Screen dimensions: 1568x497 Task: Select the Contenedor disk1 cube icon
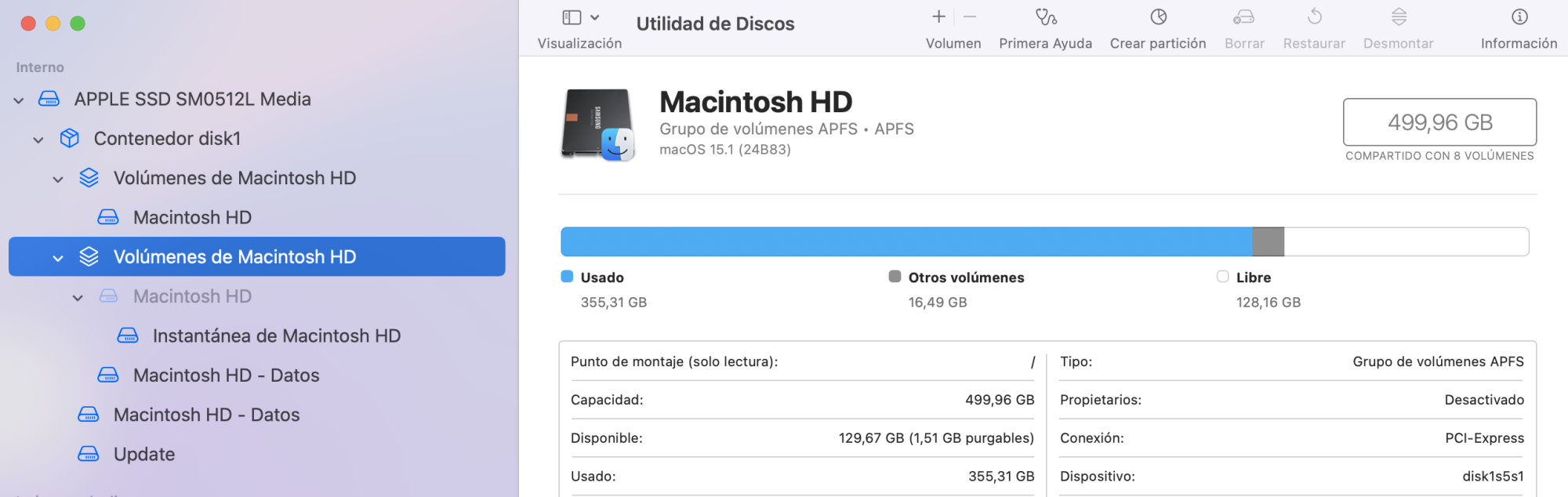point(70,138)
